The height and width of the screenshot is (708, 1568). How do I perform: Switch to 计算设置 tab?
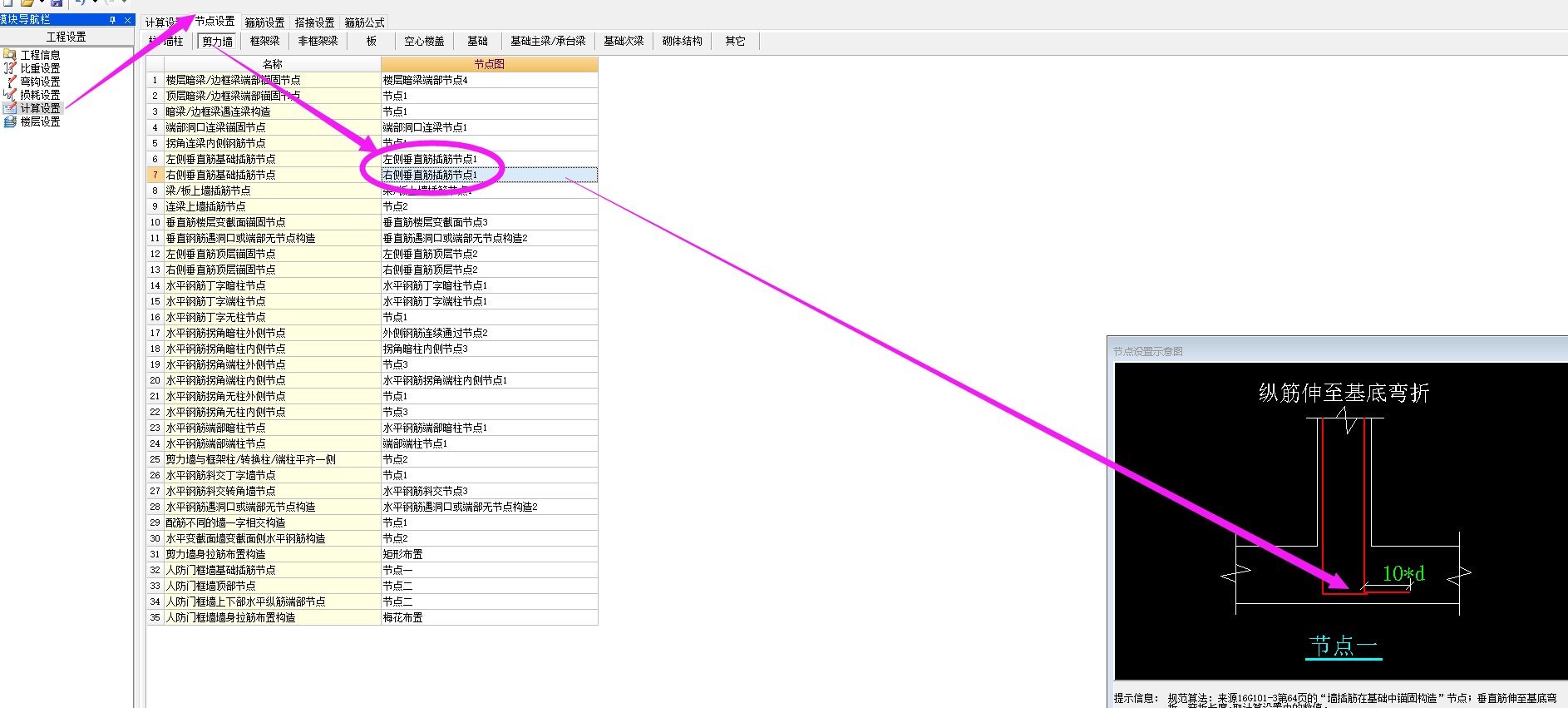(x=165, y=22)
